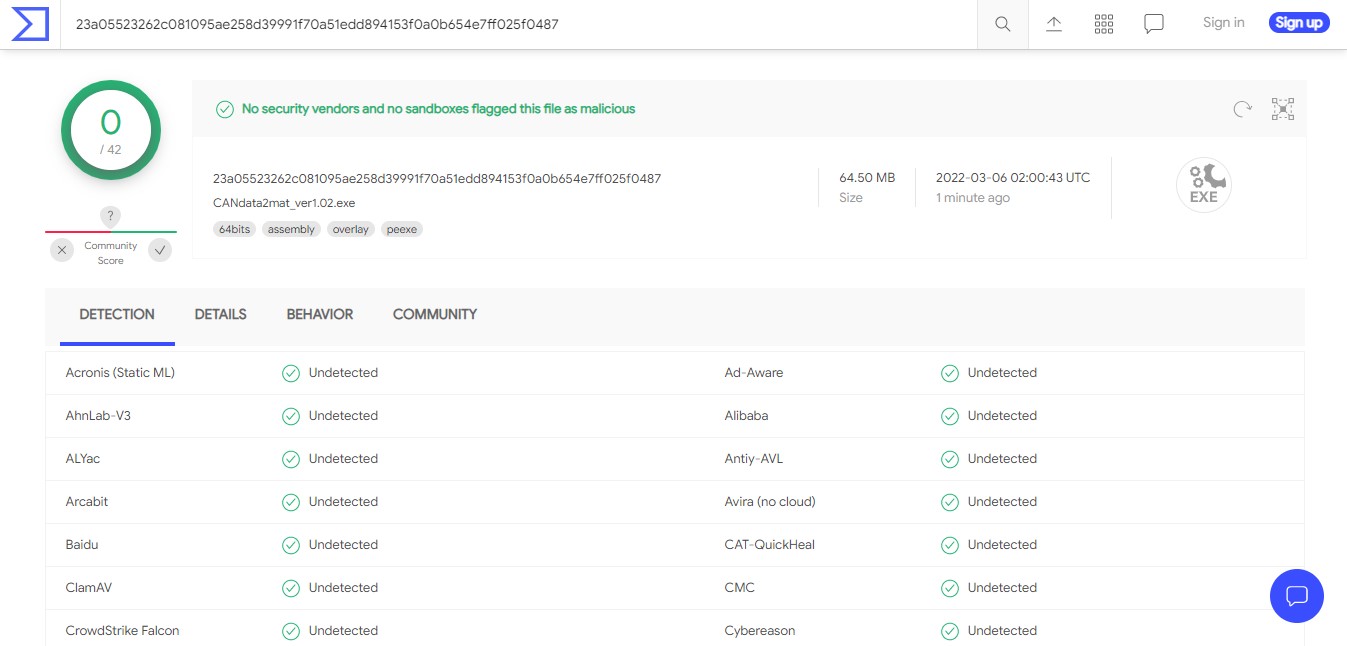
Task: Click the CMC vendor name
Action: 740,588
